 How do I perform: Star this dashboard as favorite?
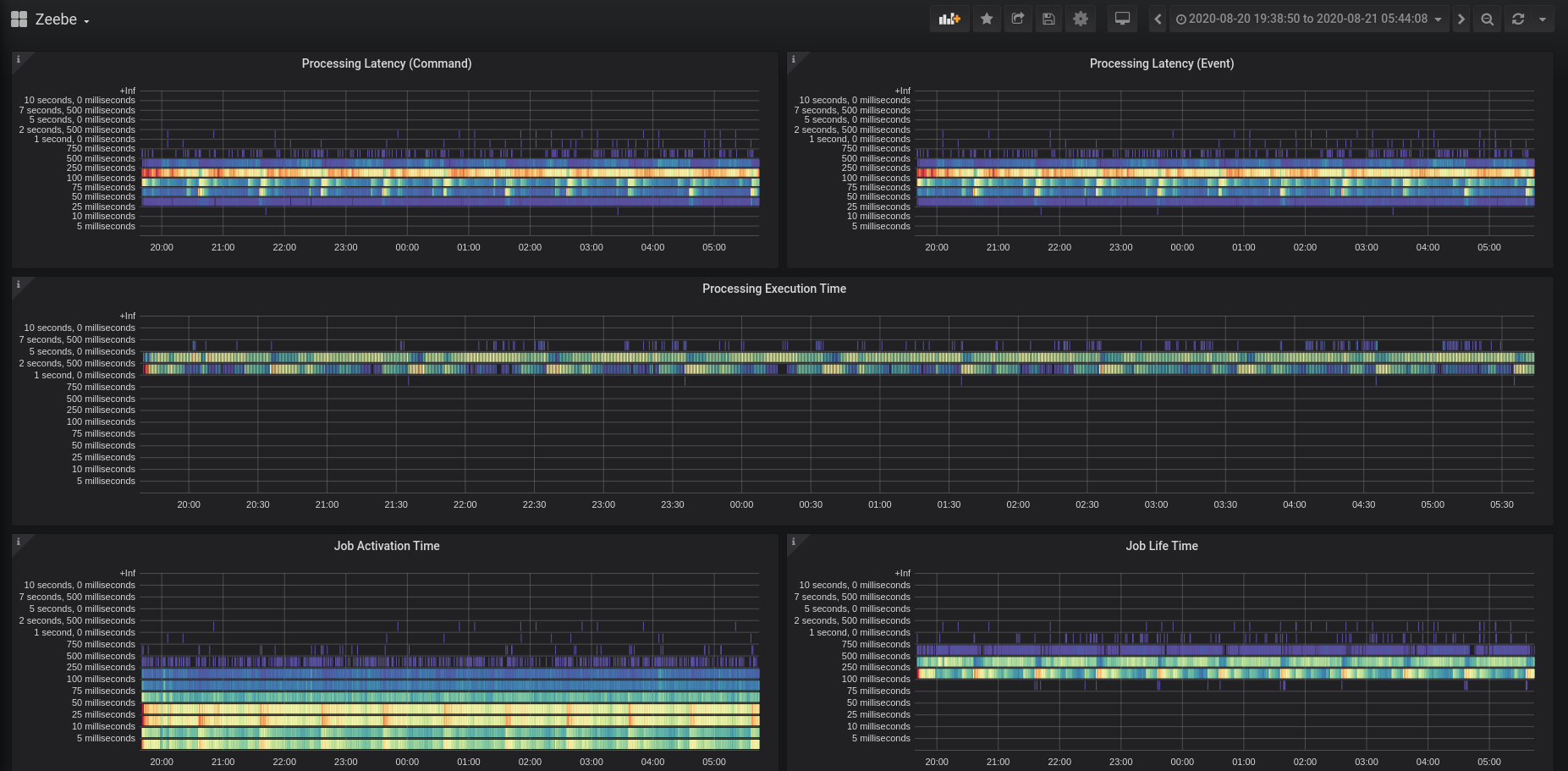pos(987,19)
